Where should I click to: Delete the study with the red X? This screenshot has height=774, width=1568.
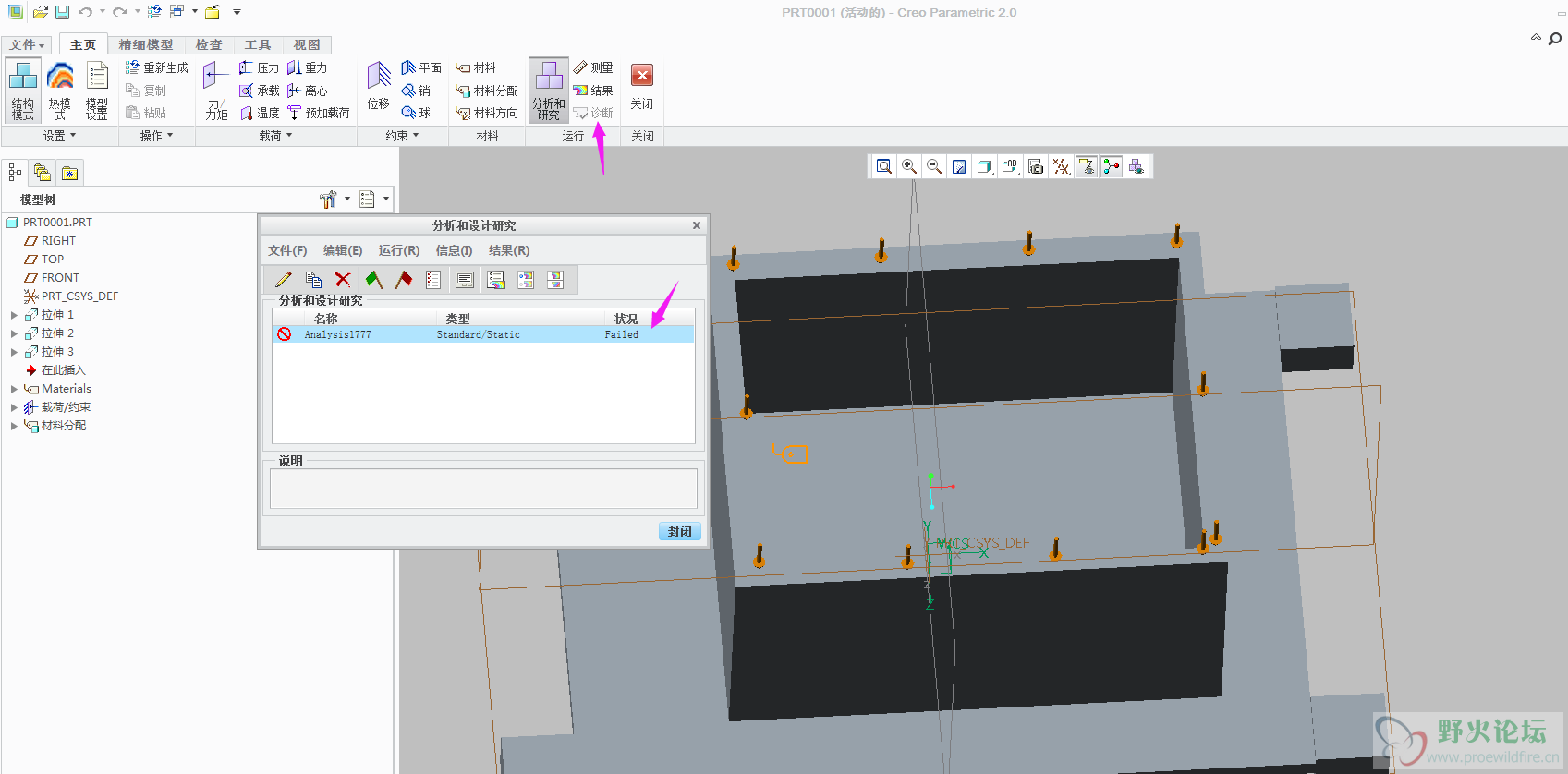[x=343, y=280]
